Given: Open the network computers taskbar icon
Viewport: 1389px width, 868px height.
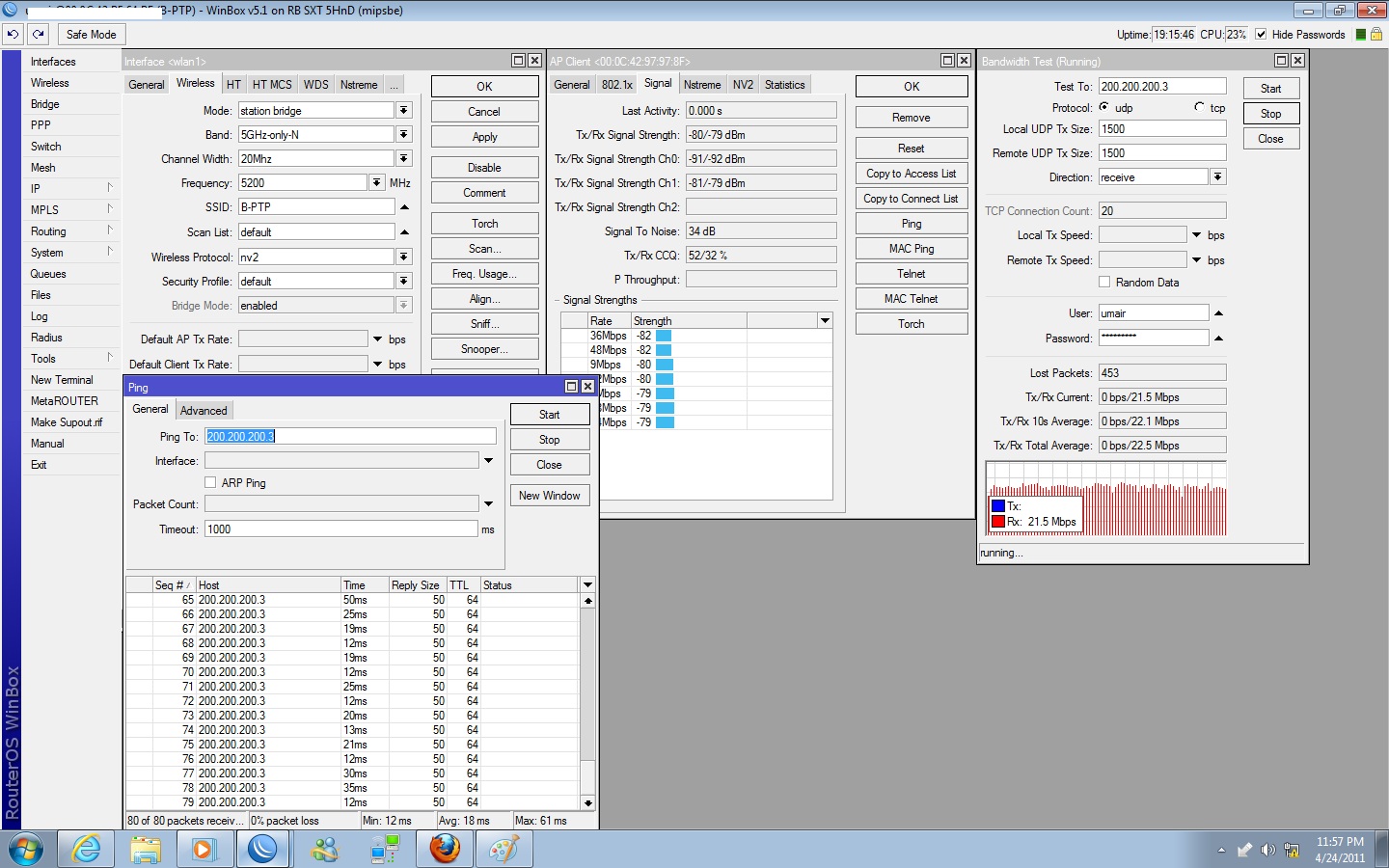Looking at the screenshot, I should (x=385, y=849).
